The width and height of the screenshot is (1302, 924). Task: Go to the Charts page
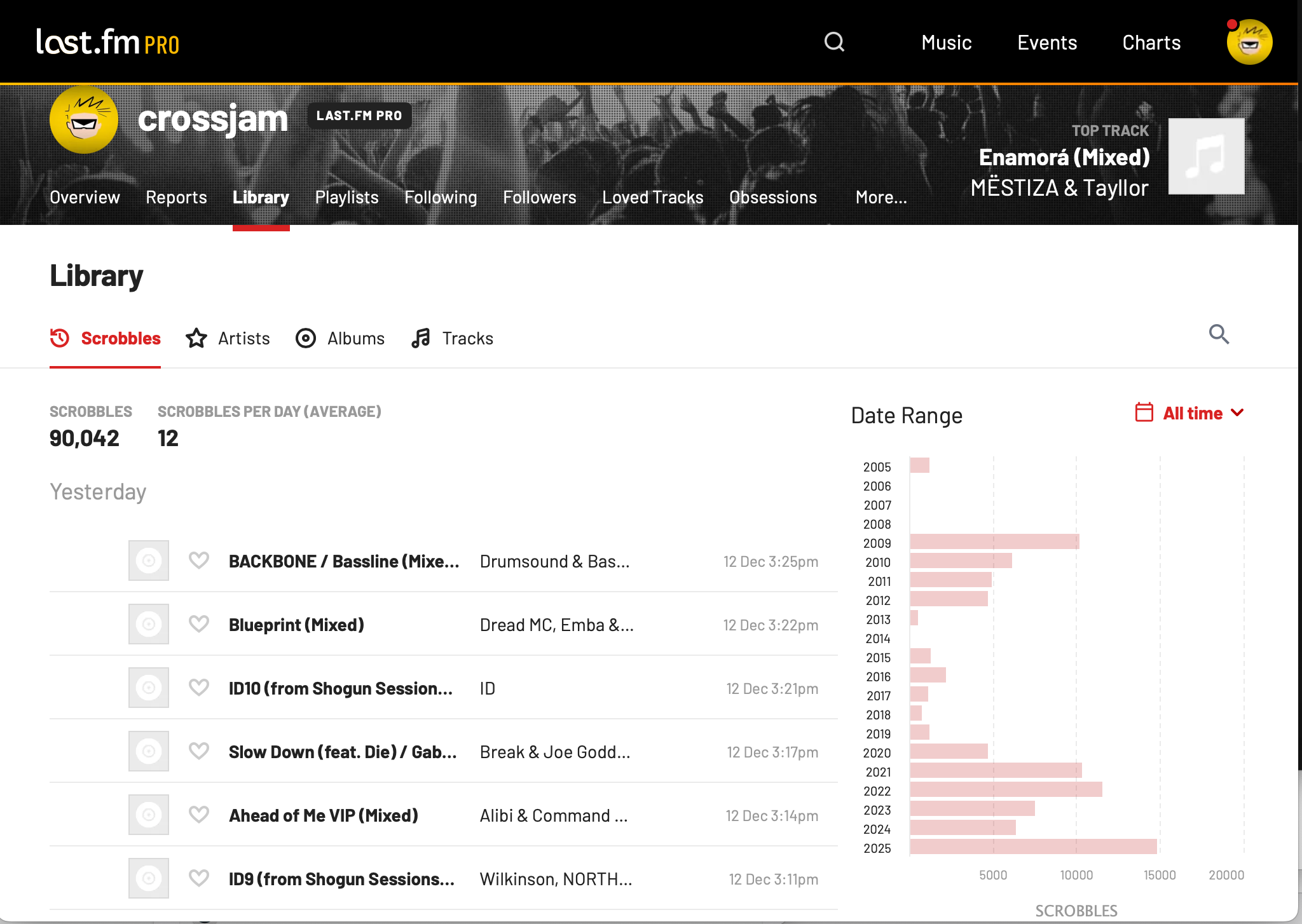pyautogui.click(x=1151, y=42)
